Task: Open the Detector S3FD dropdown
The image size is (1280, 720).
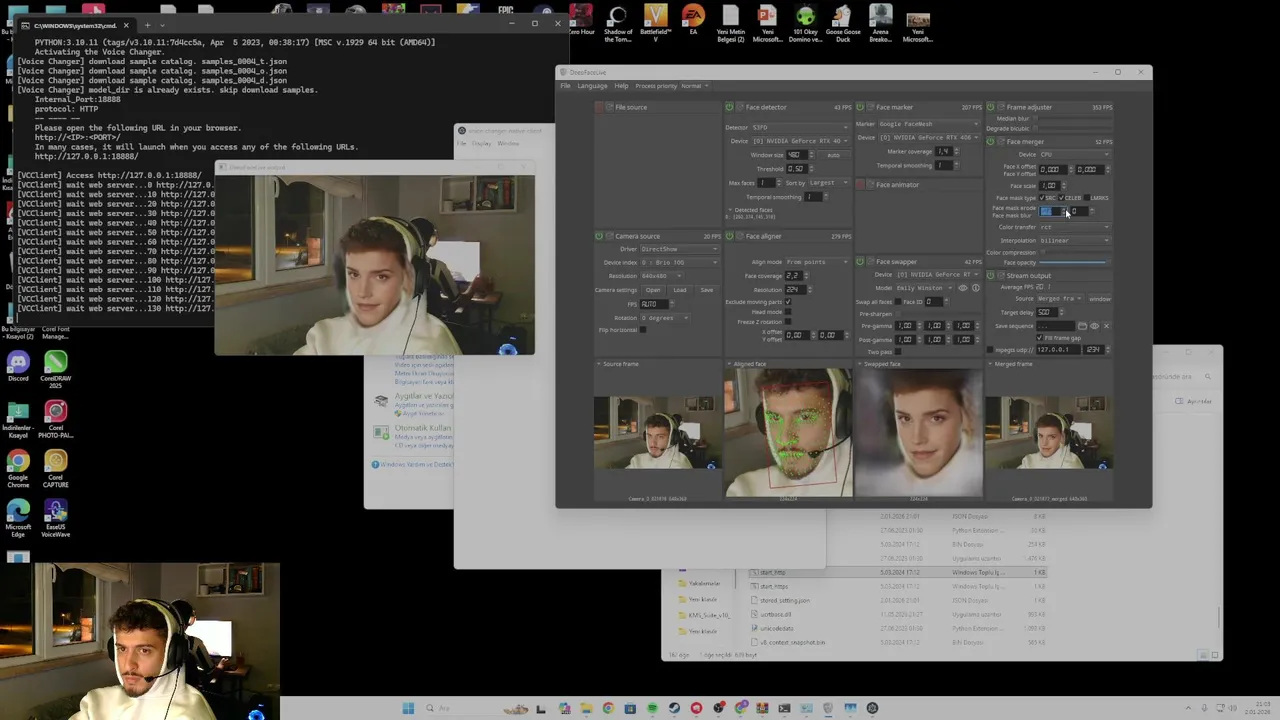Action: (801, 127)
